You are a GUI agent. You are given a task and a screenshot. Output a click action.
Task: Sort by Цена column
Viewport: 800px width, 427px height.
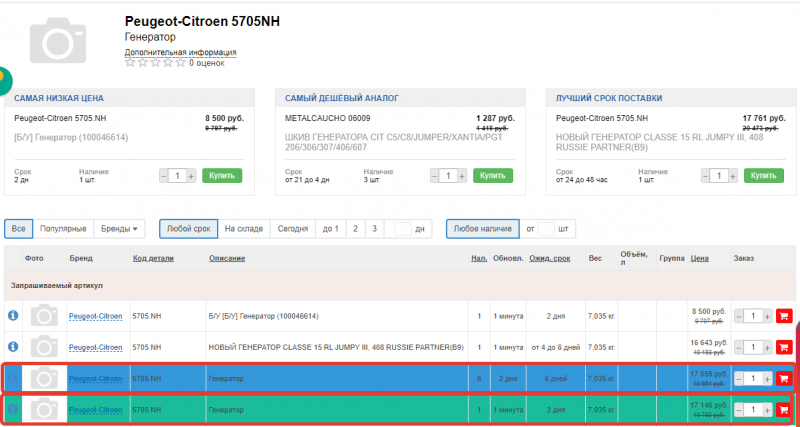pos(699,258)
